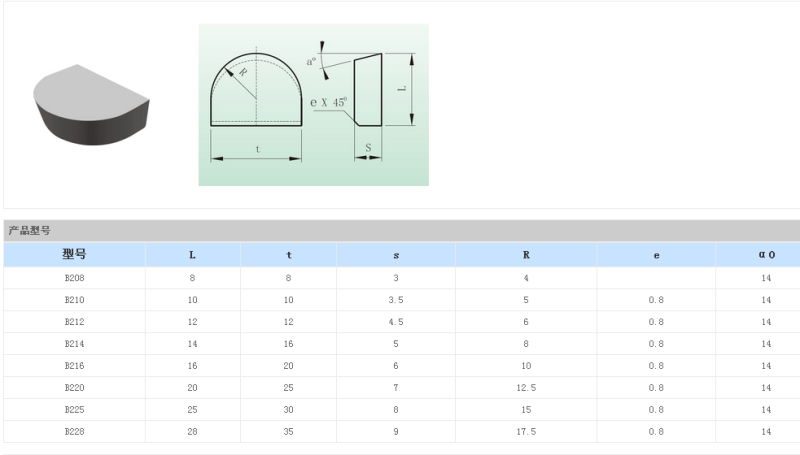The image size is (800, 455).
Task: Select the B220 model cell
Action: click(74, 388)
